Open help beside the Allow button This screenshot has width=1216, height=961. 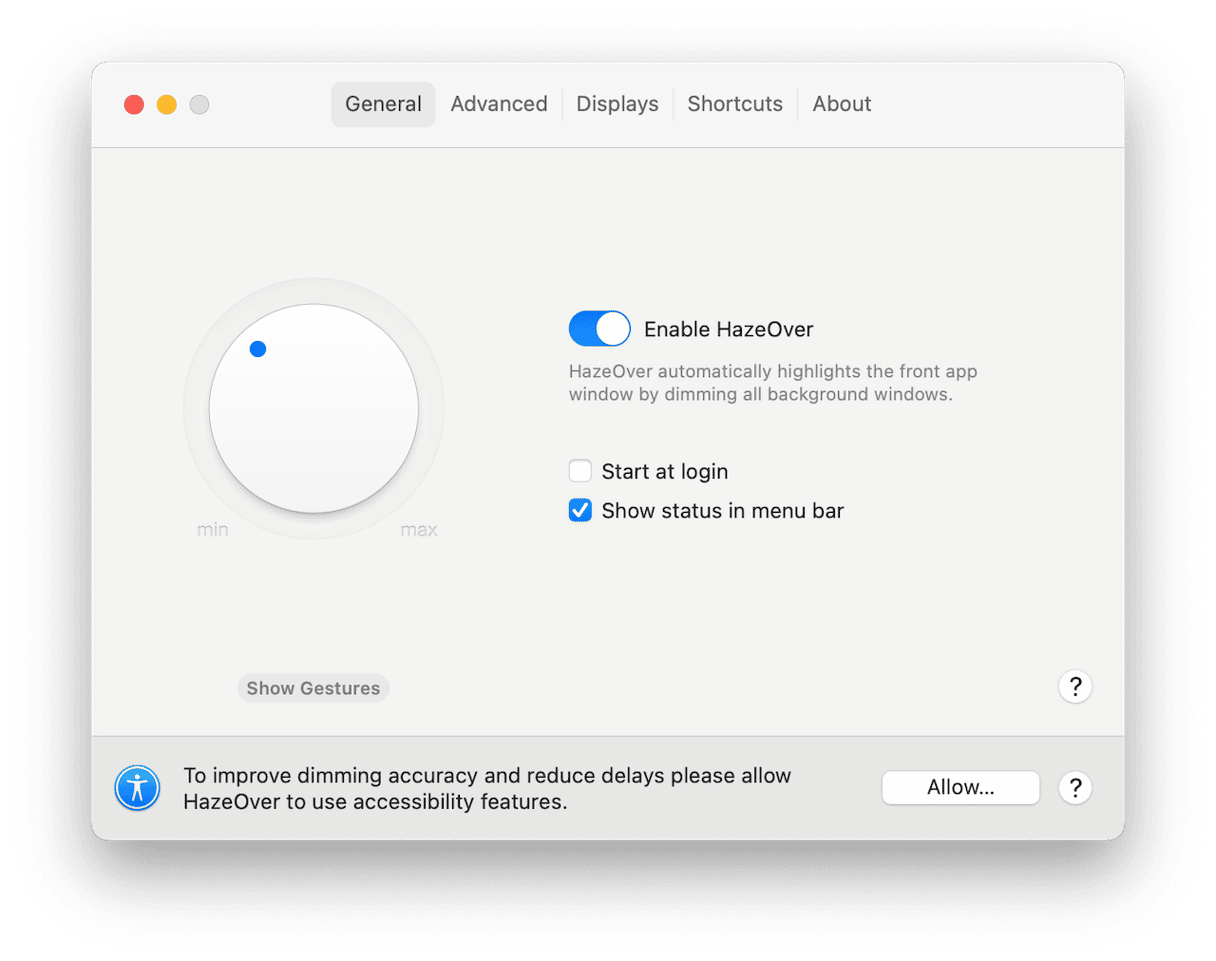tap(1075, 788)
